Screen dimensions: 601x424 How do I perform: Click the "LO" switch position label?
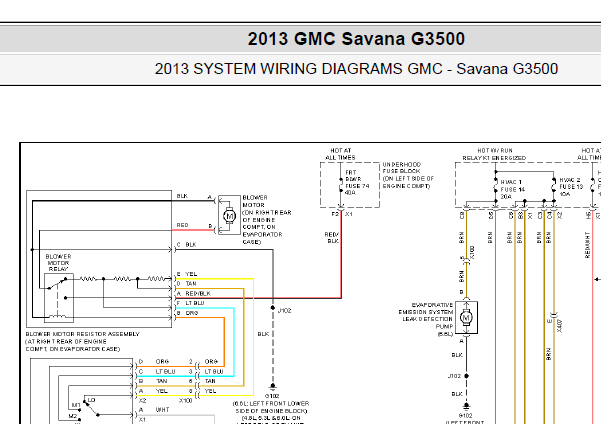91,400
